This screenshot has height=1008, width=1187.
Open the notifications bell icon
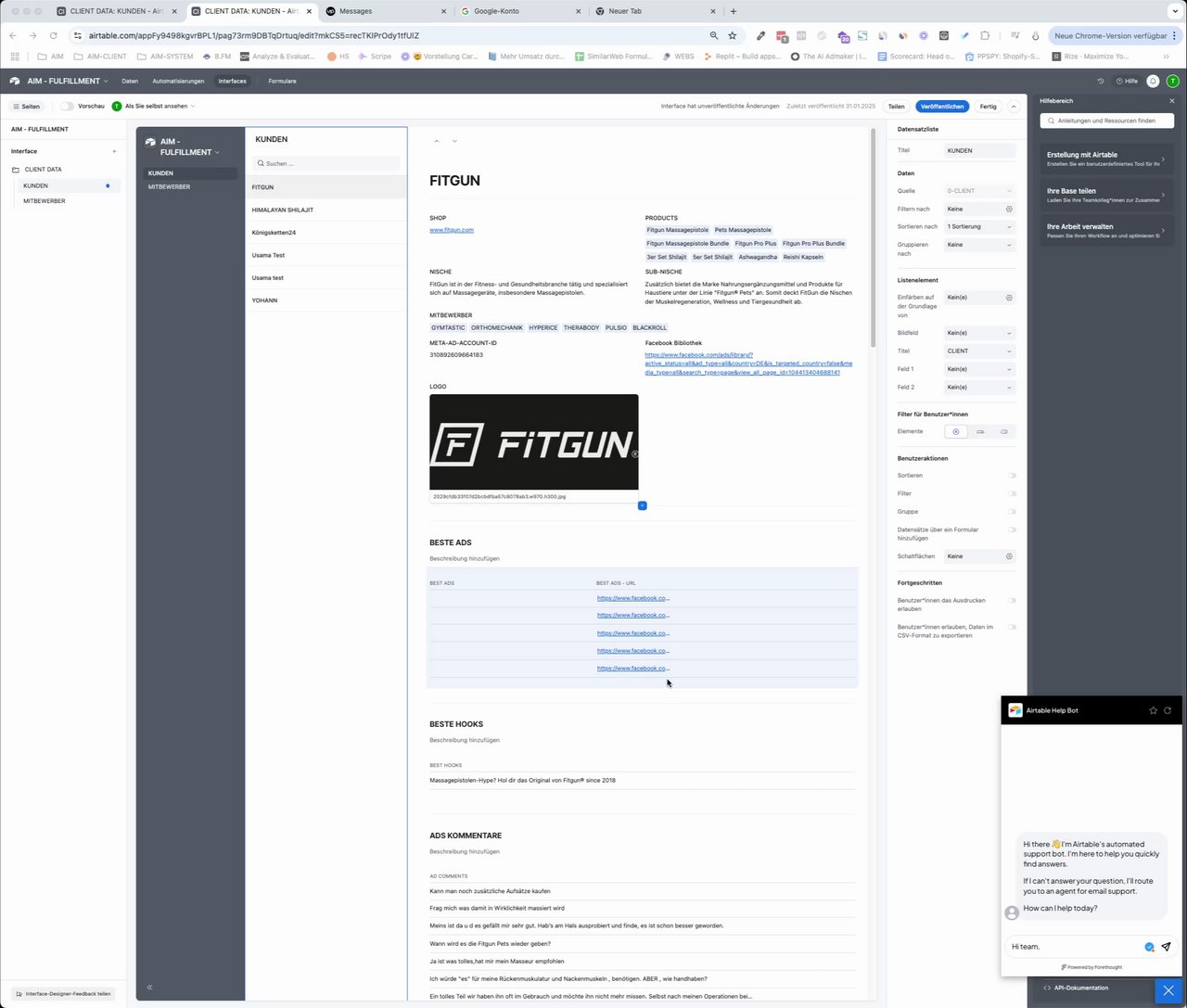click(x=1153, y=81)
